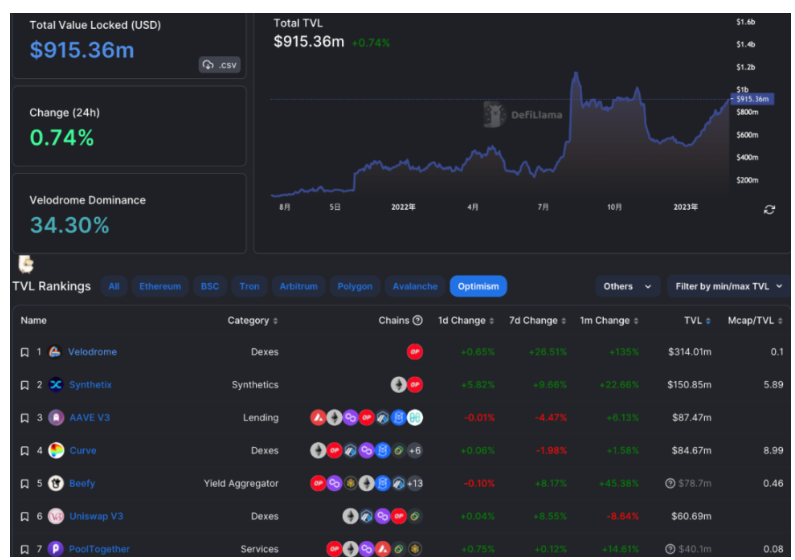Click Avalanche chain icon in PoolTogether row

click(383, 549)
